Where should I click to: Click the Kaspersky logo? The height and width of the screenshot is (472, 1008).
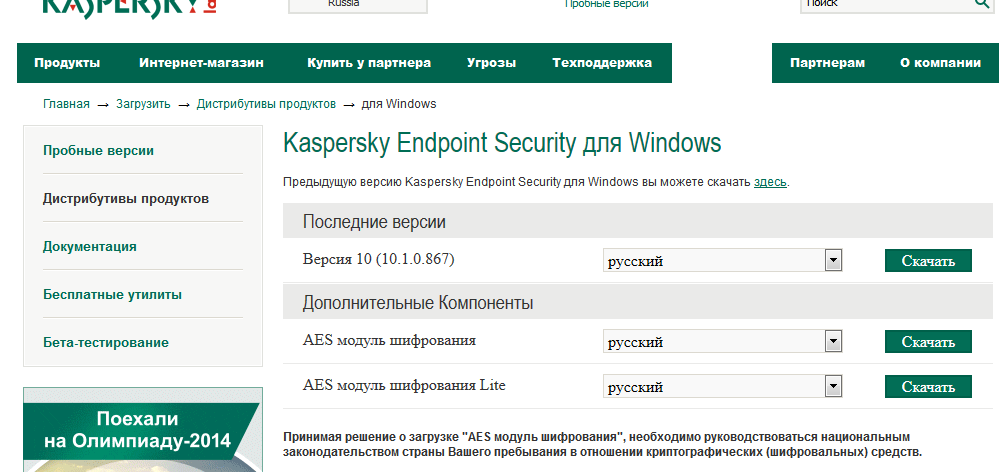pos(130,8)
